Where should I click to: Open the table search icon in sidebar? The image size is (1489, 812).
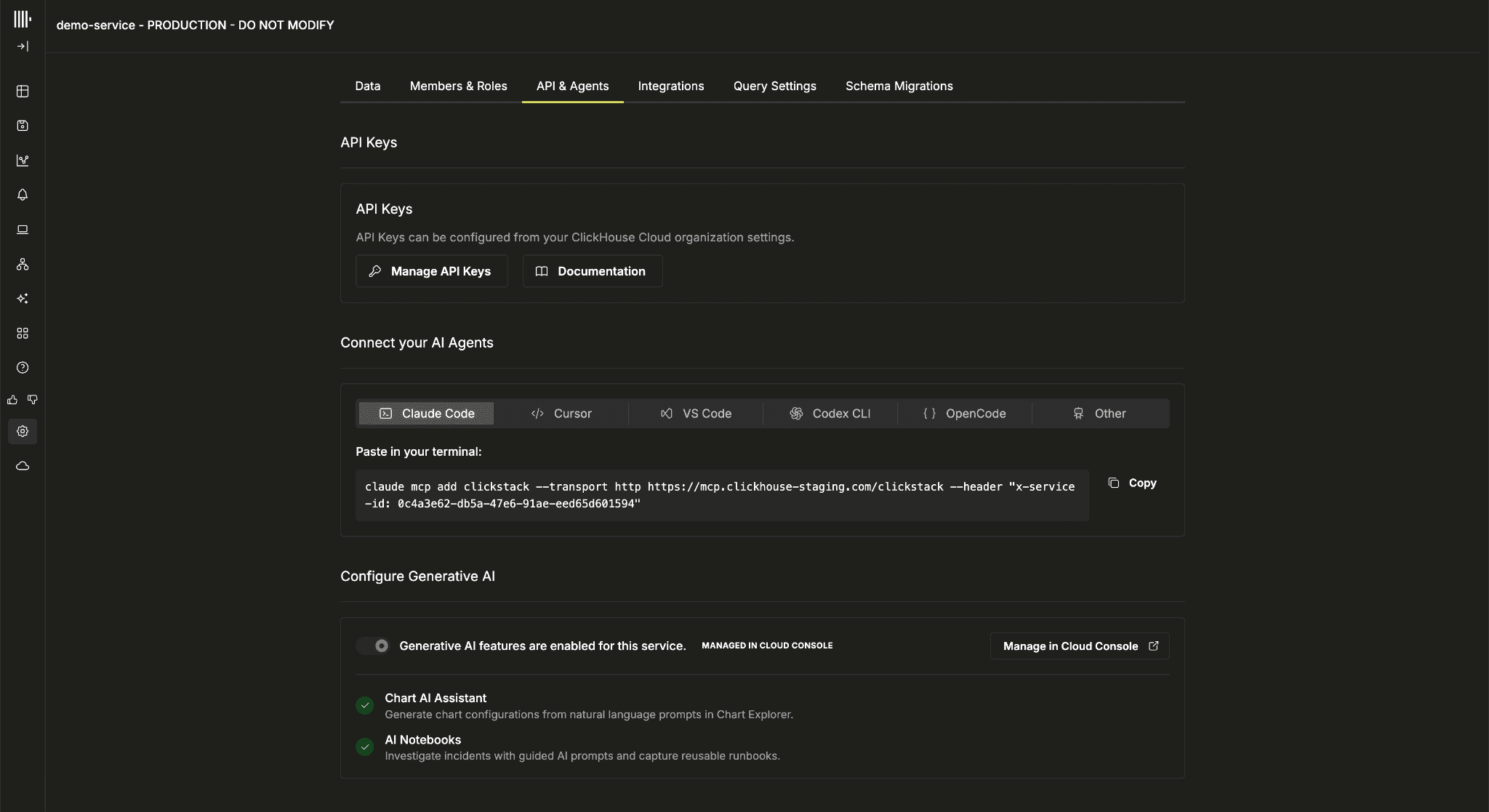[23, 91]
